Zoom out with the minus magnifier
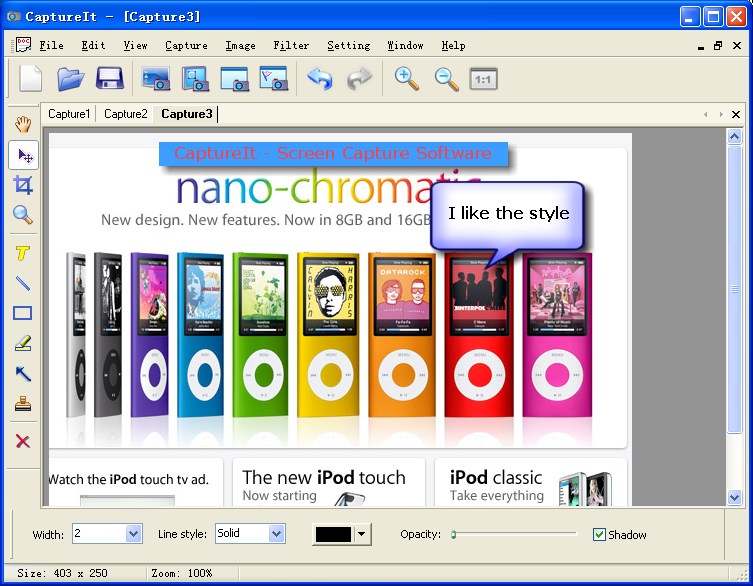Image resolution: width=753 pixels, height=586 pixels. (446, 79)
